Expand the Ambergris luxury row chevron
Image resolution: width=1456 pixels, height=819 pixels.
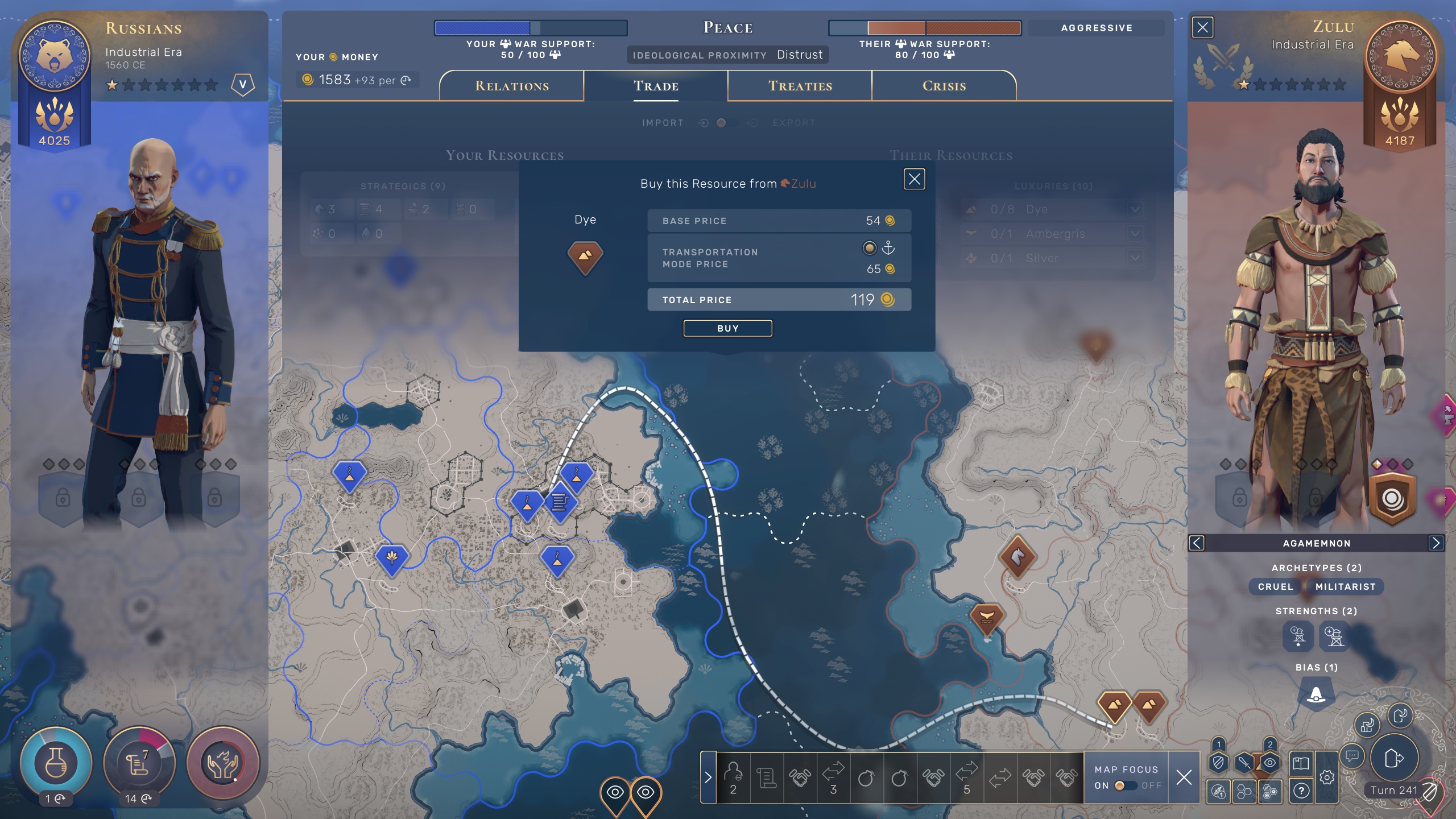tap(1135, 234)
